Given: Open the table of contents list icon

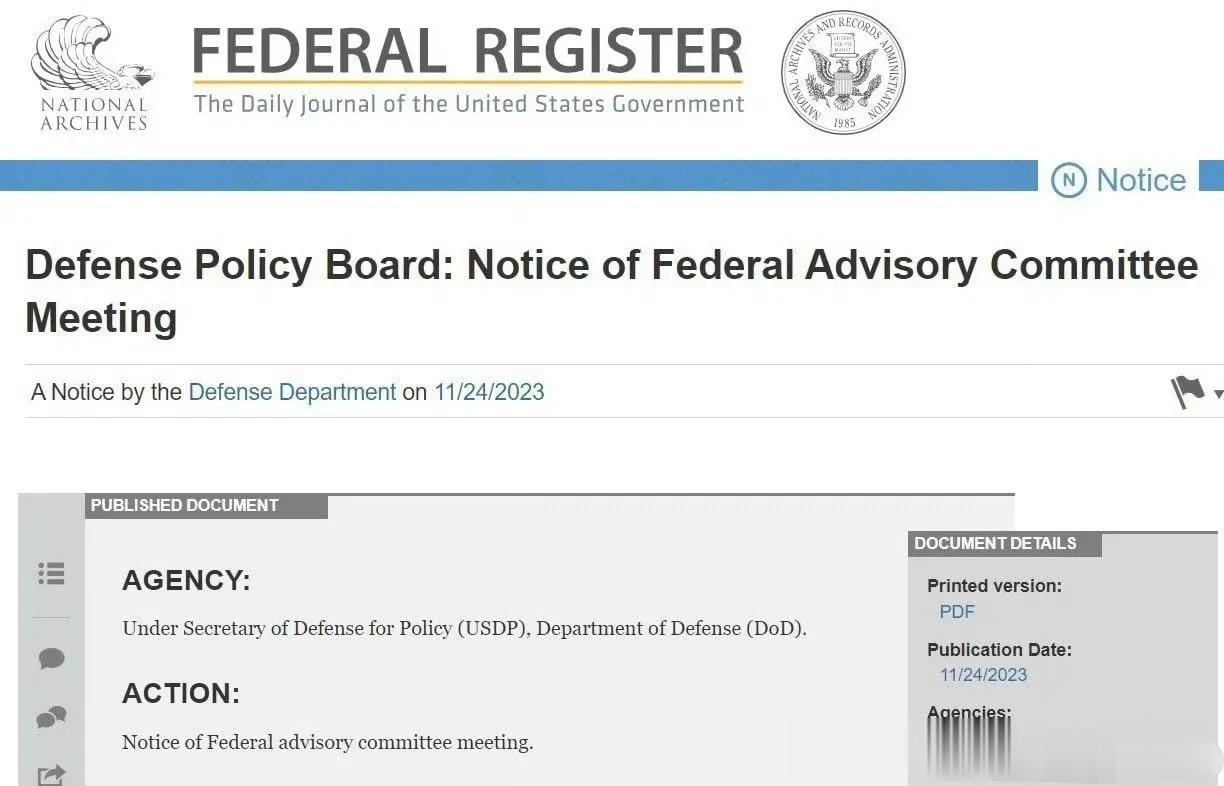Looking at the screenshot, I should [51, 573].
